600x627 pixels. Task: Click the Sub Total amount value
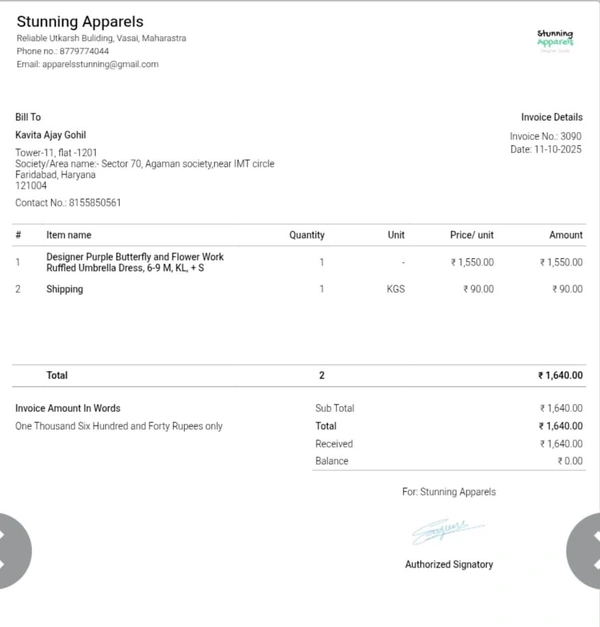(561, 408)
